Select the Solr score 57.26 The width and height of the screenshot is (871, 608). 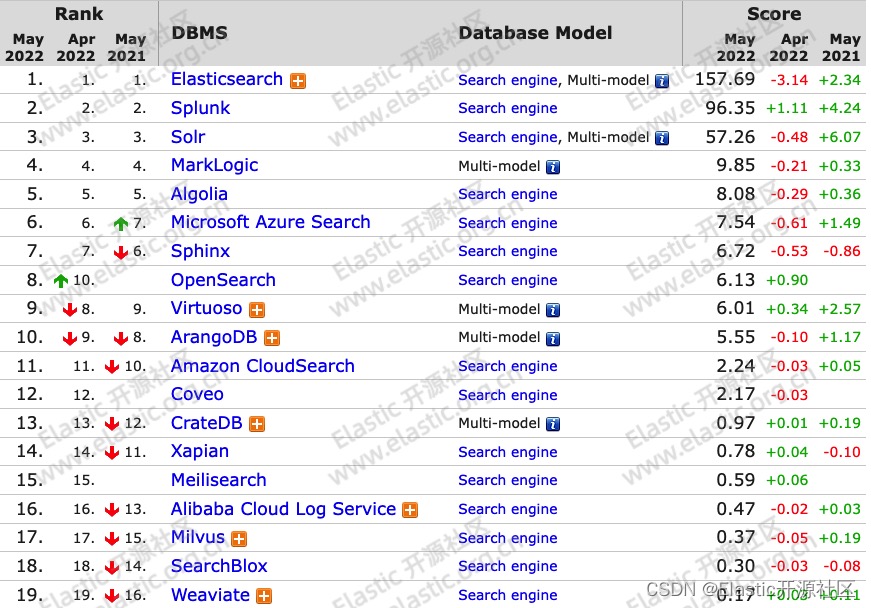click(x=730, y=137)
